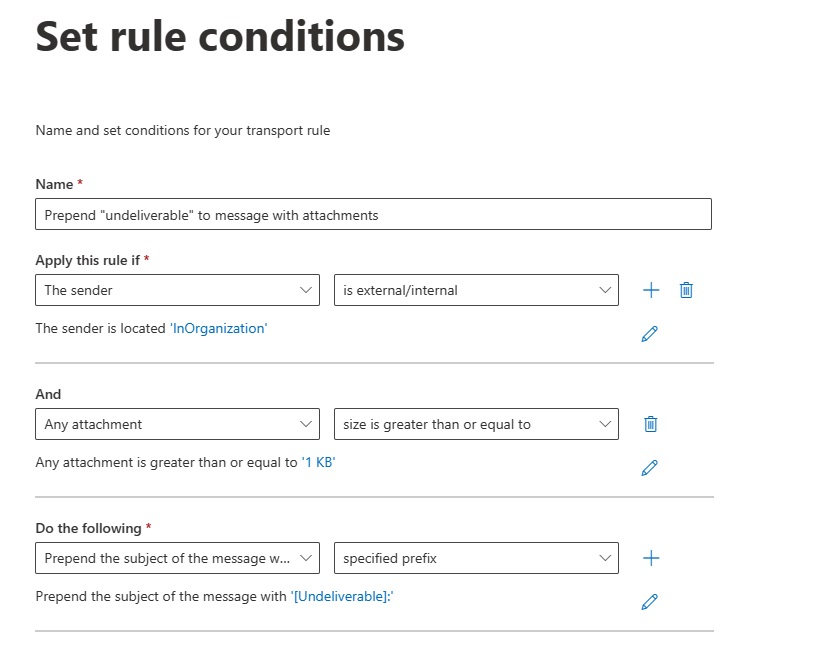Remove the Any attachment condition via trash icon
Image resolution: width=813 pixels, height=648 pixels.
coord(651,424)
